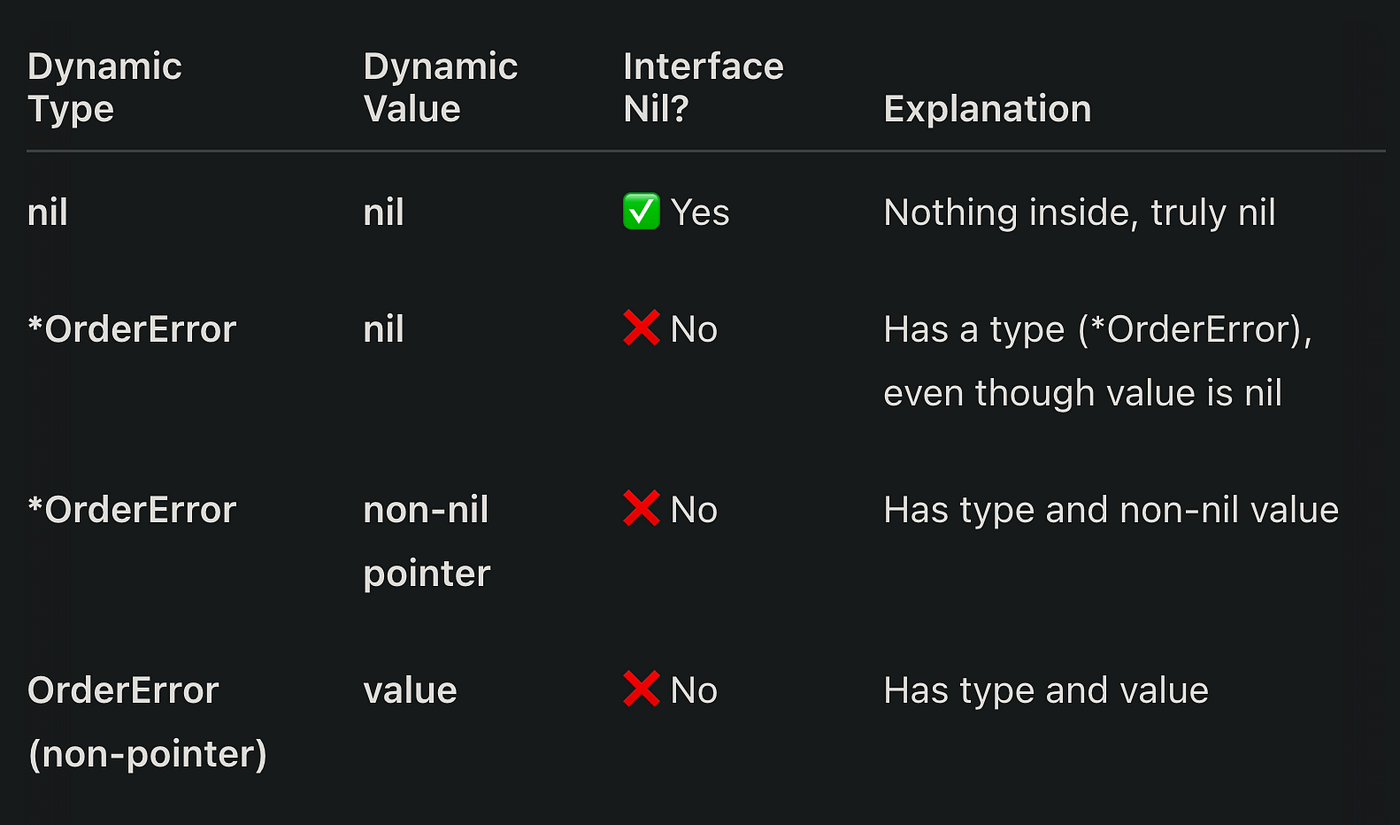Click the Explanation column header
Viewport: 1400px width, 825px height.
click(x=987, y=108)
